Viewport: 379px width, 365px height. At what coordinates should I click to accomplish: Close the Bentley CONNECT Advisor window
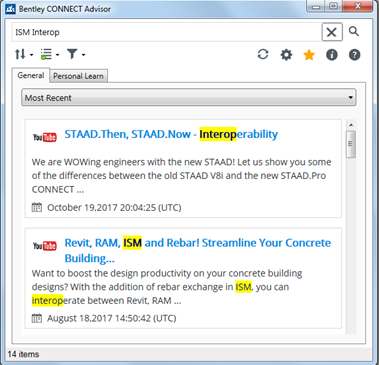(357, 7)
